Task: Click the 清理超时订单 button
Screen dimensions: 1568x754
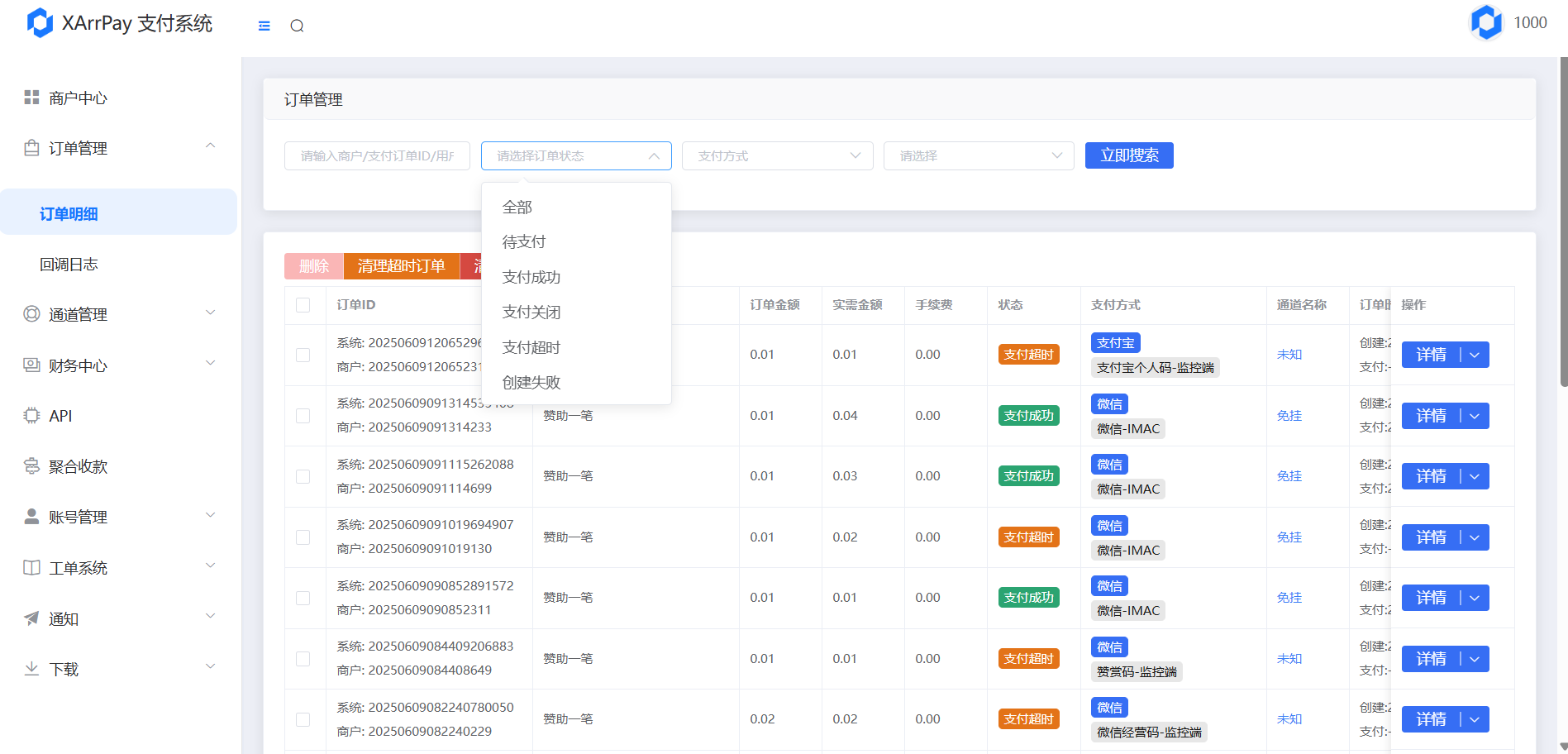Action: 401,266
